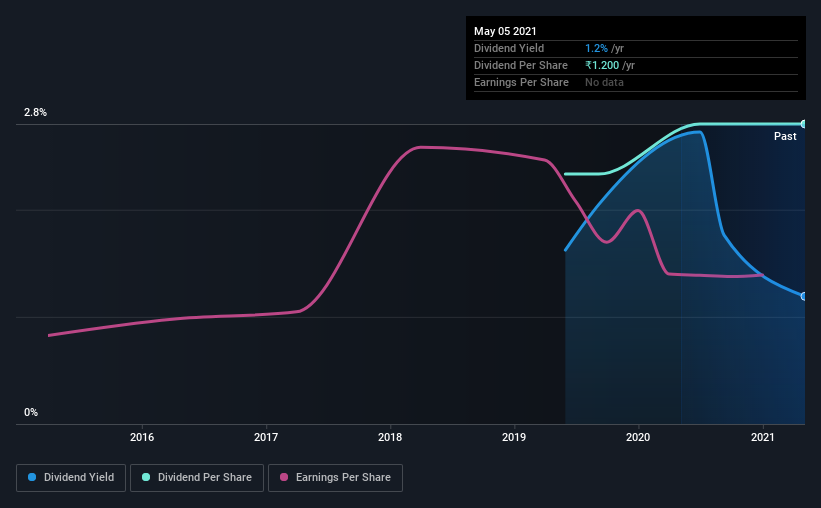The height and width of the screenshot is (508, 821).
Task: Select the 2019 axis label
Action: tap(514, 437)
